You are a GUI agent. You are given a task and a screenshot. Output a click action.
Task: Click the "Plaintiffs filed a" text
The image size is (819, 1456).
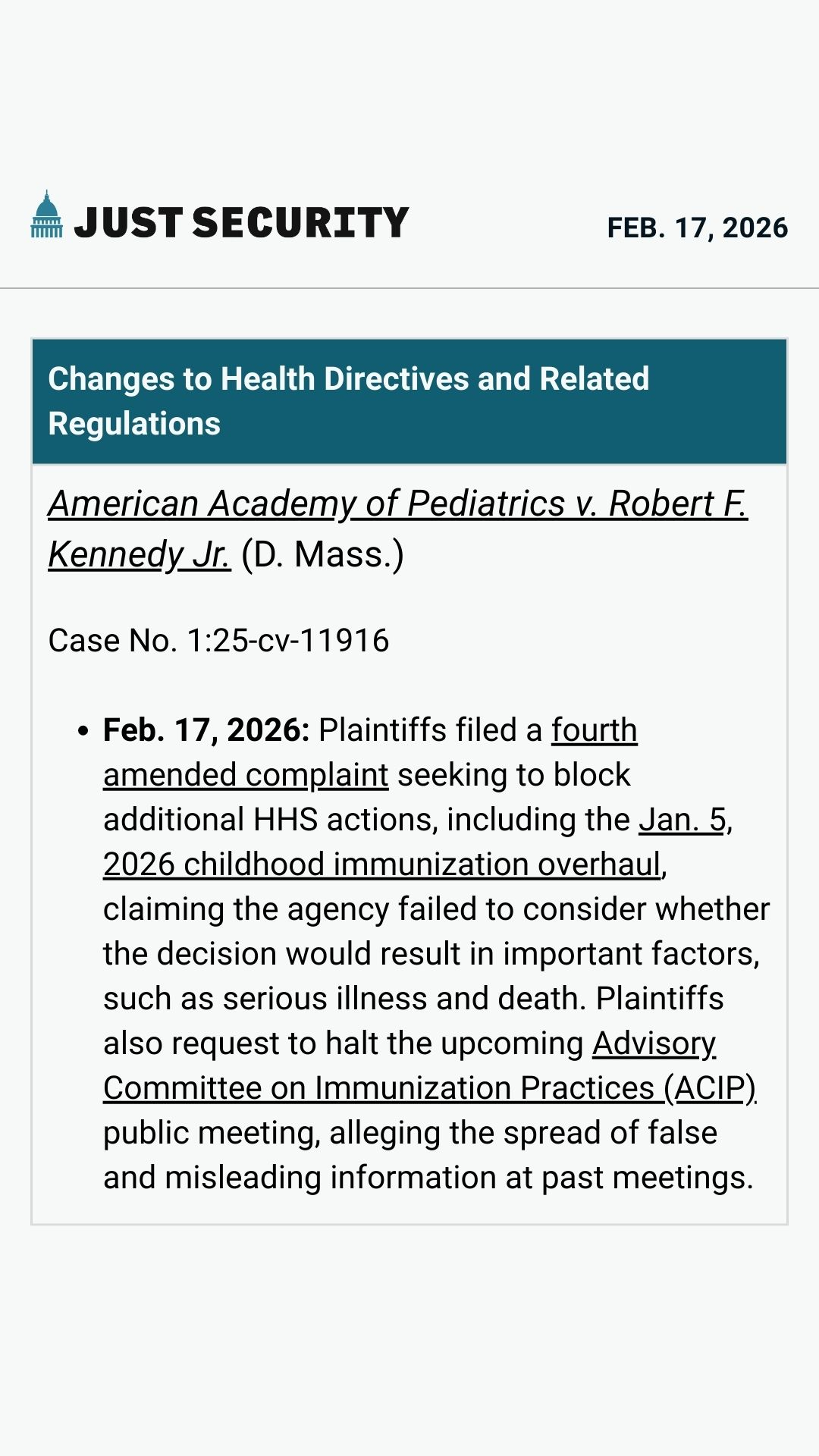click(x=430, y=730)
